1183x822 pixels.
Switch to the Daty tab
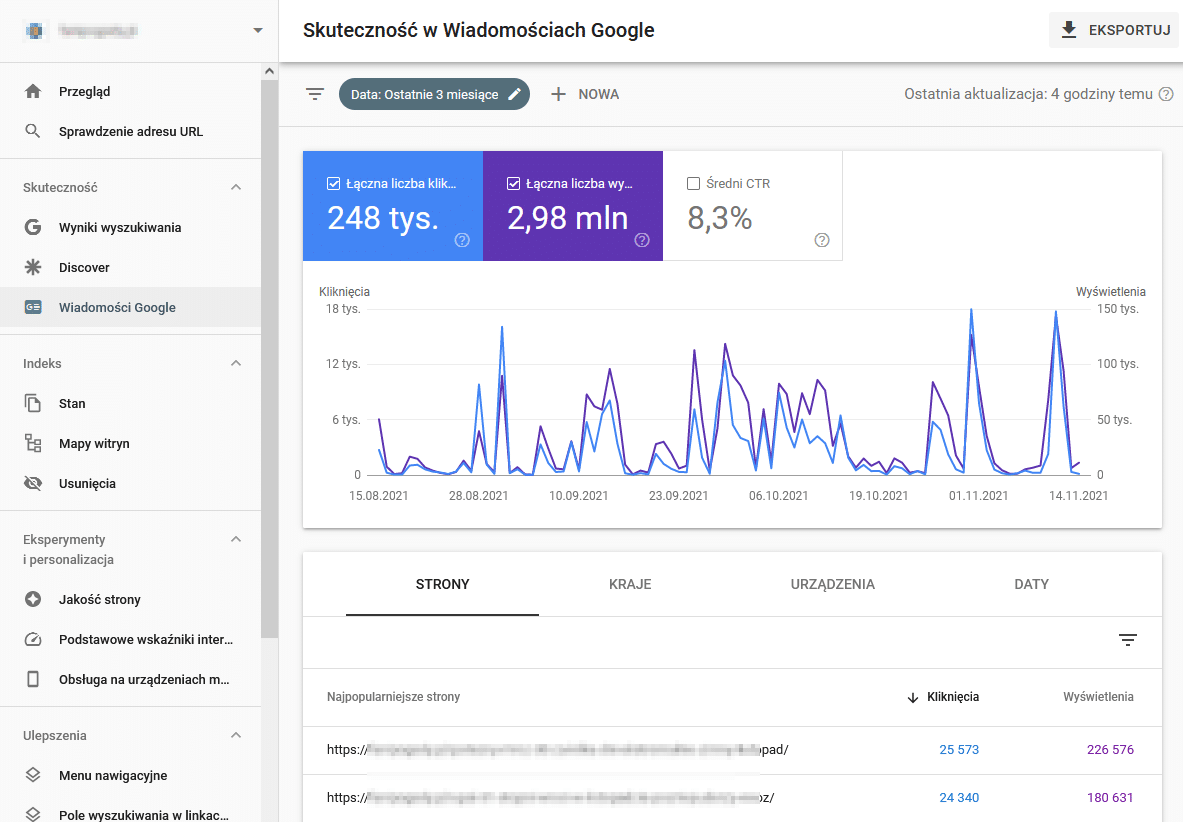[1031, 584]
